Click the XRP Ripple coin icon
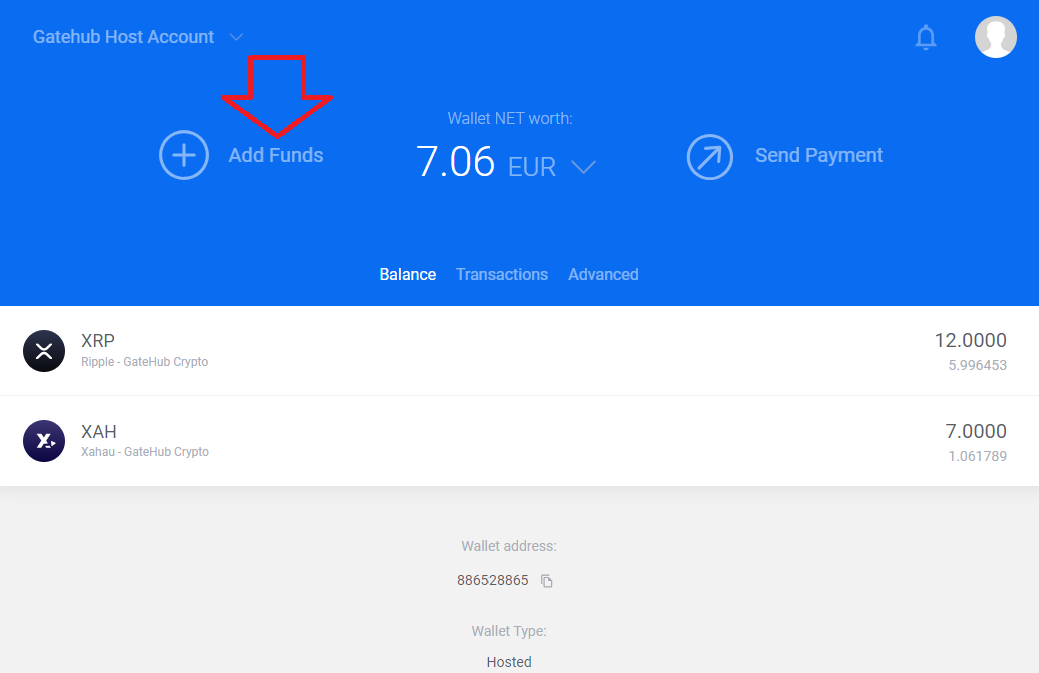 click(44, 350)
